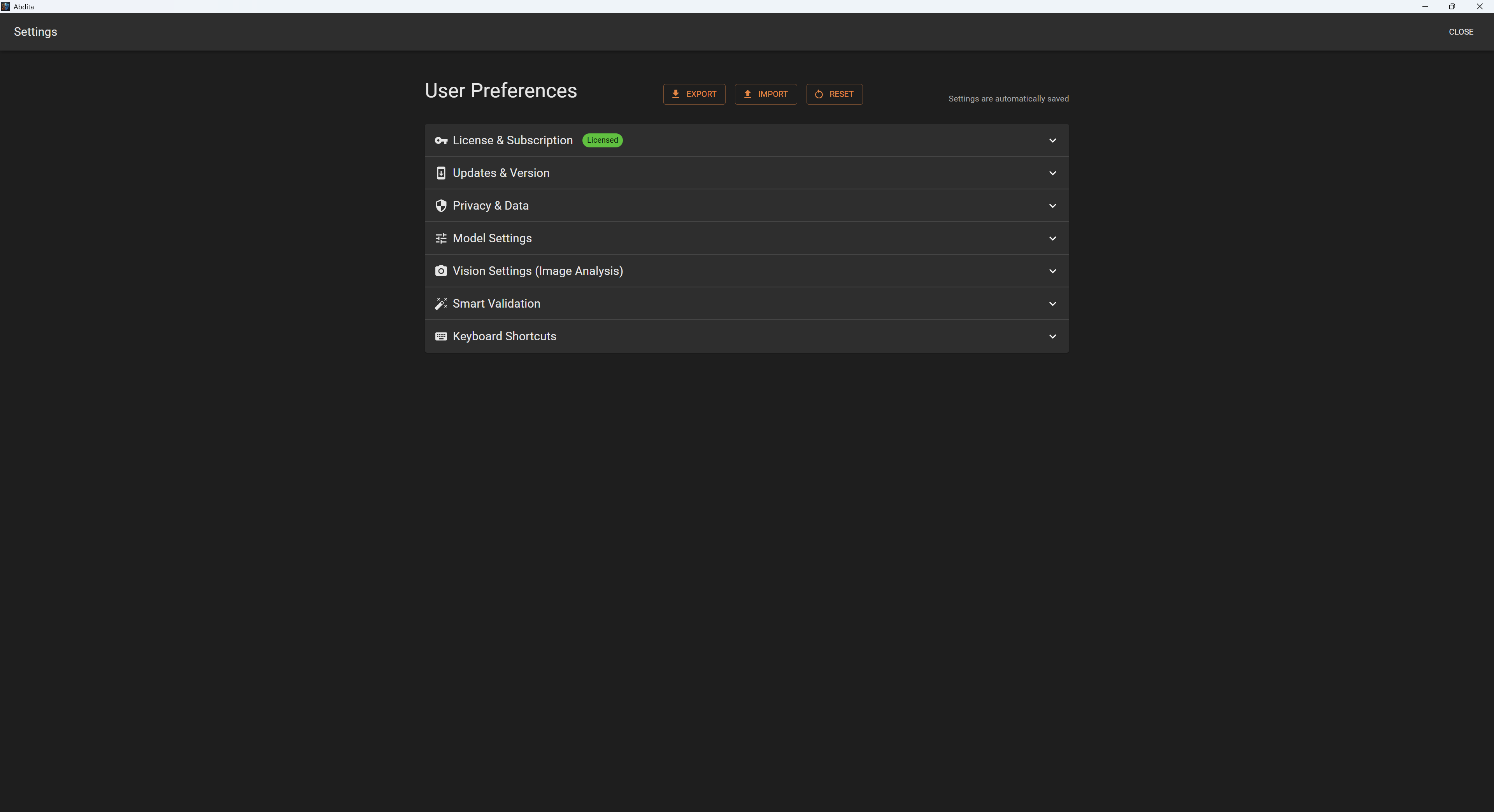Expand Model Settings using chevron arrow
Image resolution: width=1494 pixels, height=812 pixels.
tap(1052, 238)
